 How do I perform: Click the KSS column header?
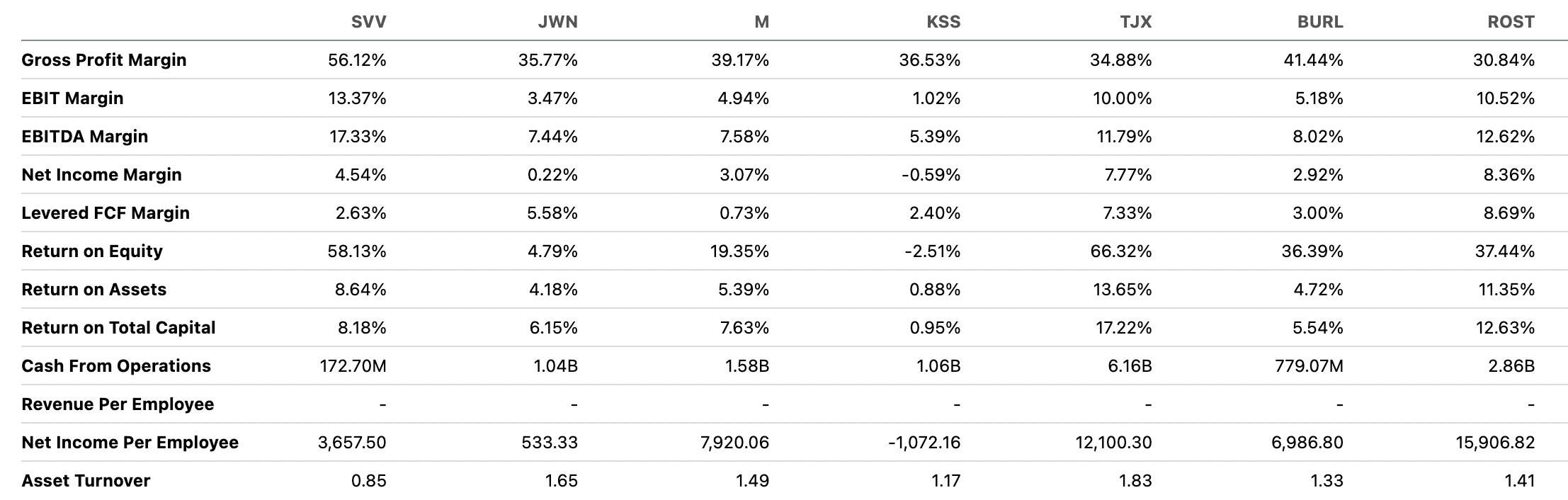(x=943, y=22)
